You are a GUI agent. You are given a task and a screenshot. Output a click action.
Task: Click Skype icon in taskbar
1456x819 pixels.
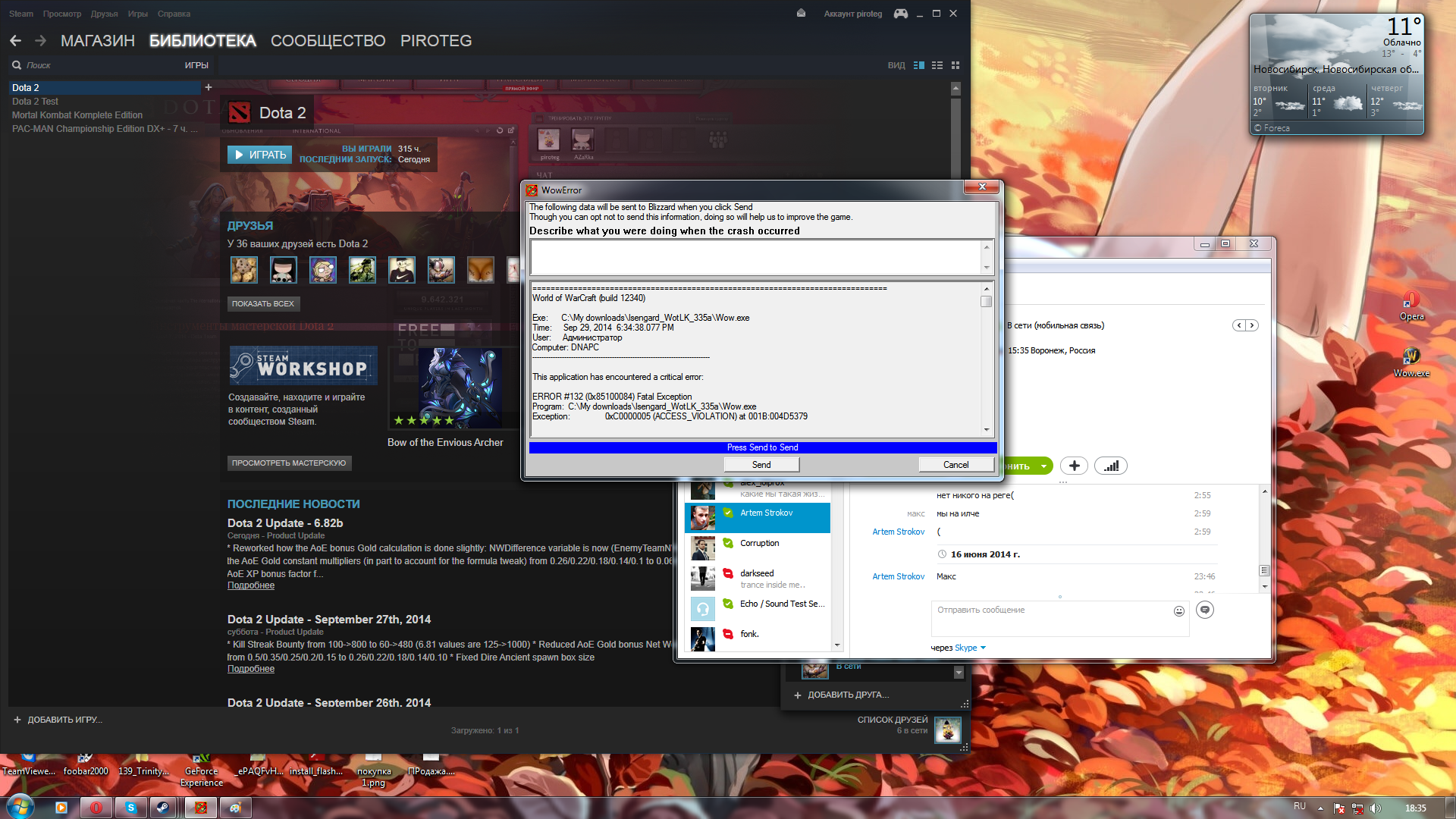pyautogui.click(x=131, y=808)
